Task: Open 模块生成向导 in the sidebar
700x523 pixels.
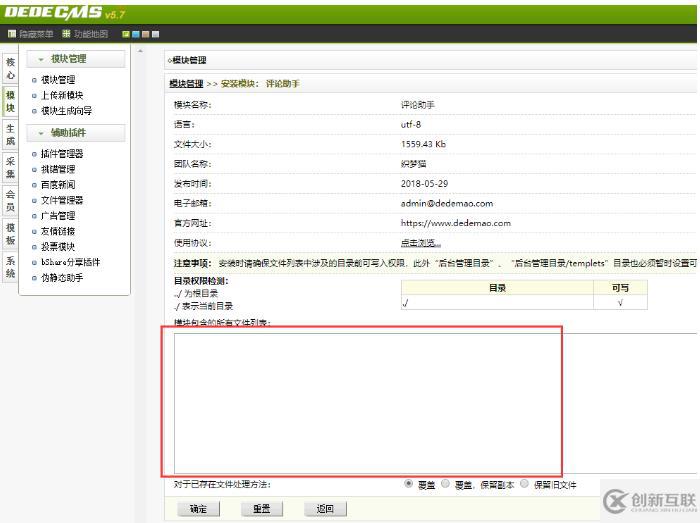Action: tap(67, 111)
